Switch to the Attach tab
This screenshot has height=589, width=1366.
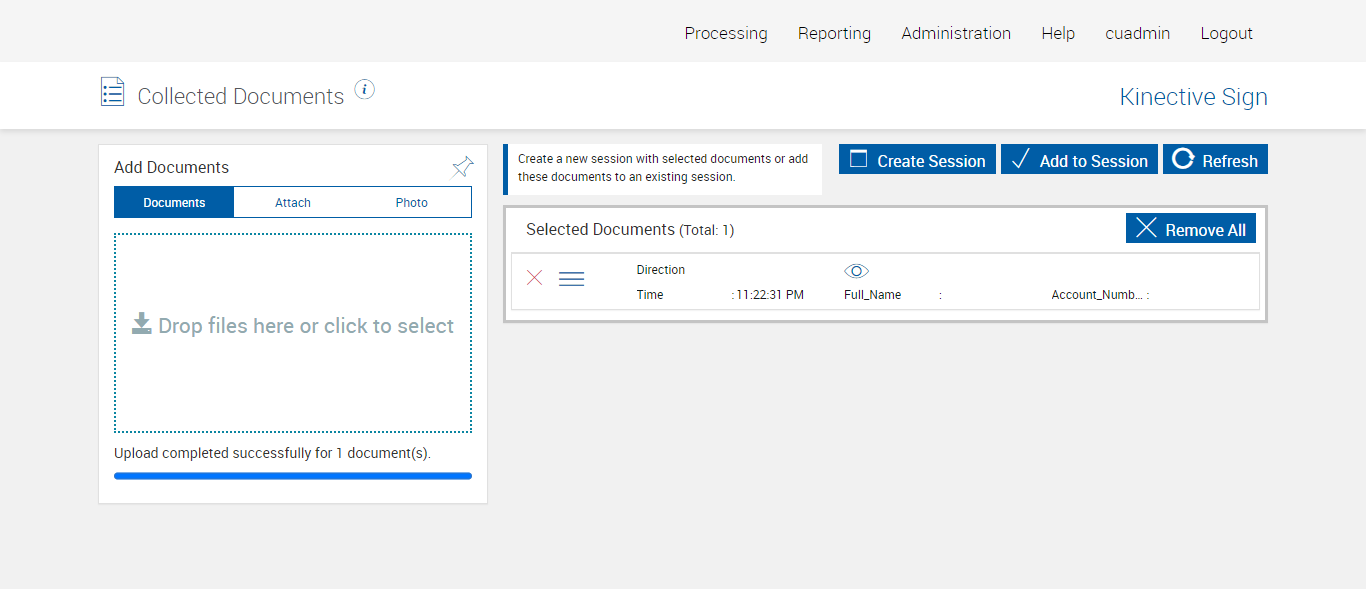point(293,203)
